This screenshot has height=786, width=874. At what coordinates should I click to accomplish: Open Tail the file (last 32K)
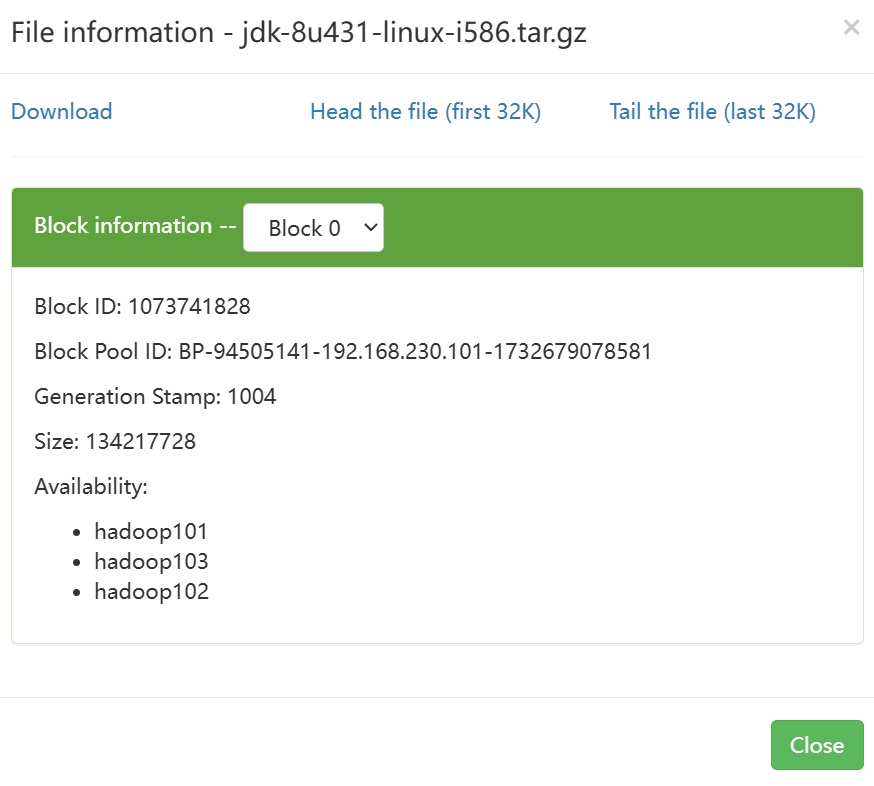(712, 112)
